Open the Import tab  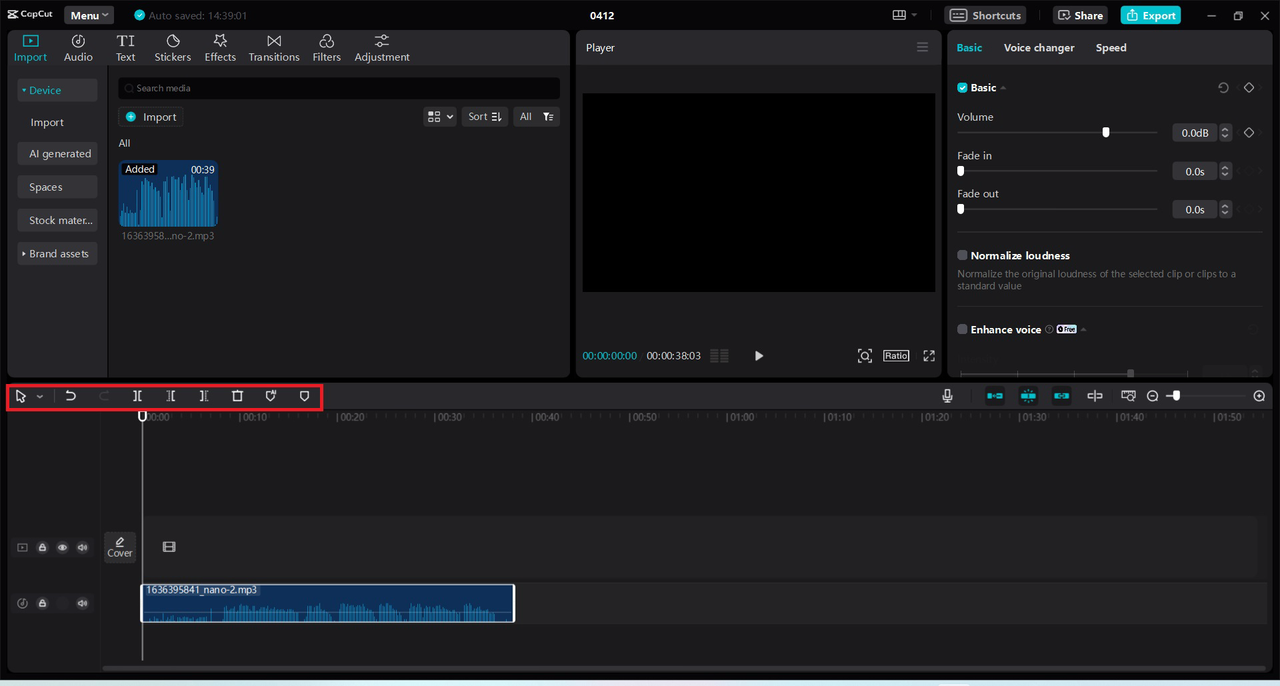[30, 48]
